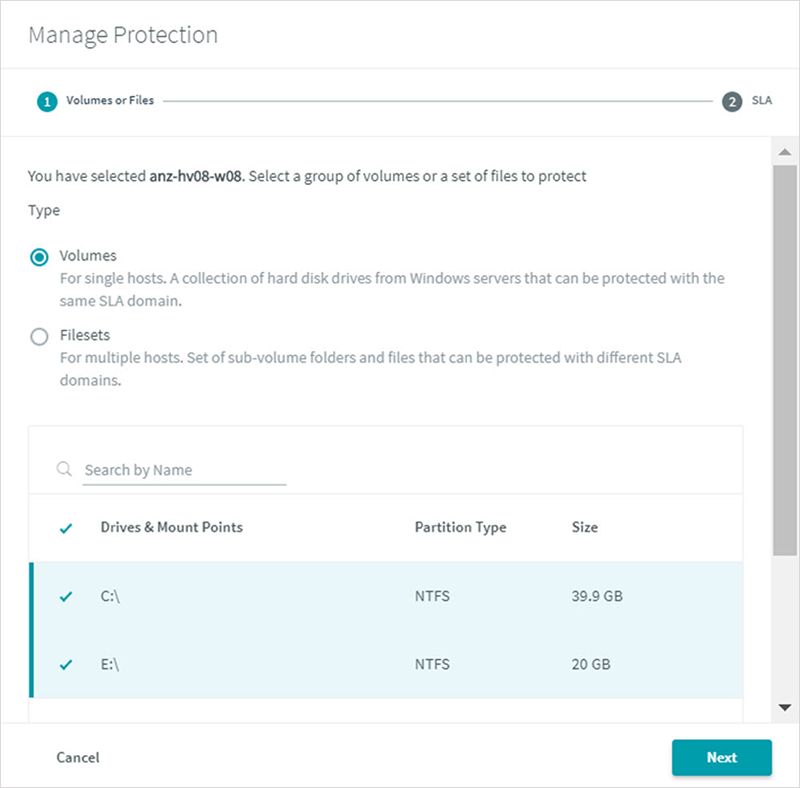Uncheck the C:\ drive checkmark

pyautogui.click(x=66, y=596)
